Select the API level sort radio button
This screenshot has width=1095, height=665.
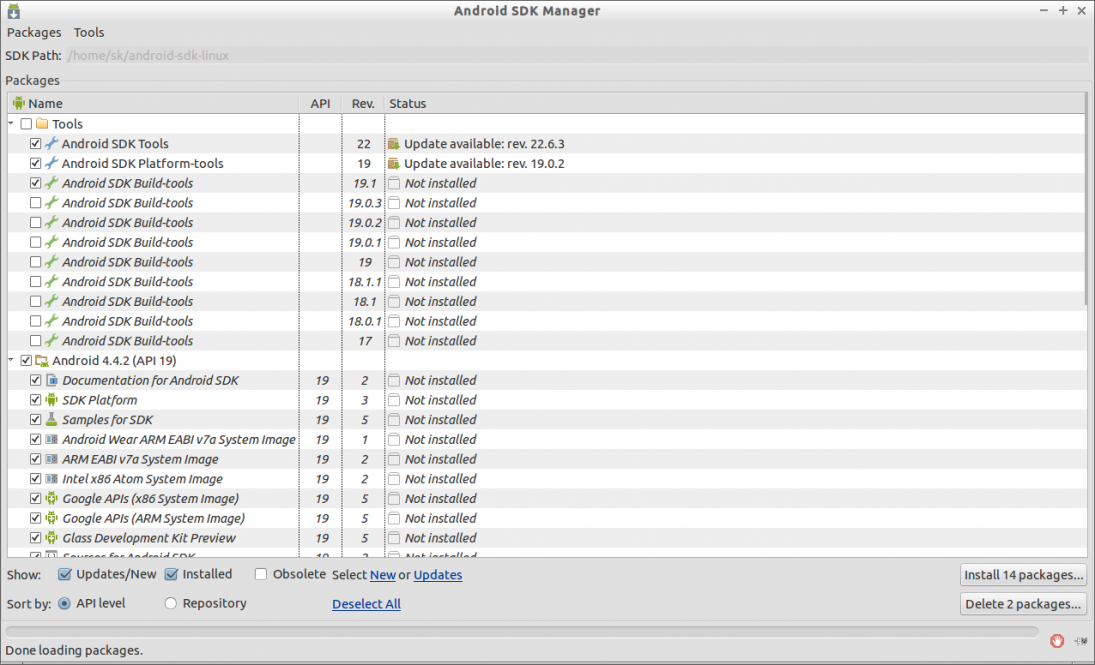tap(64, 604)
